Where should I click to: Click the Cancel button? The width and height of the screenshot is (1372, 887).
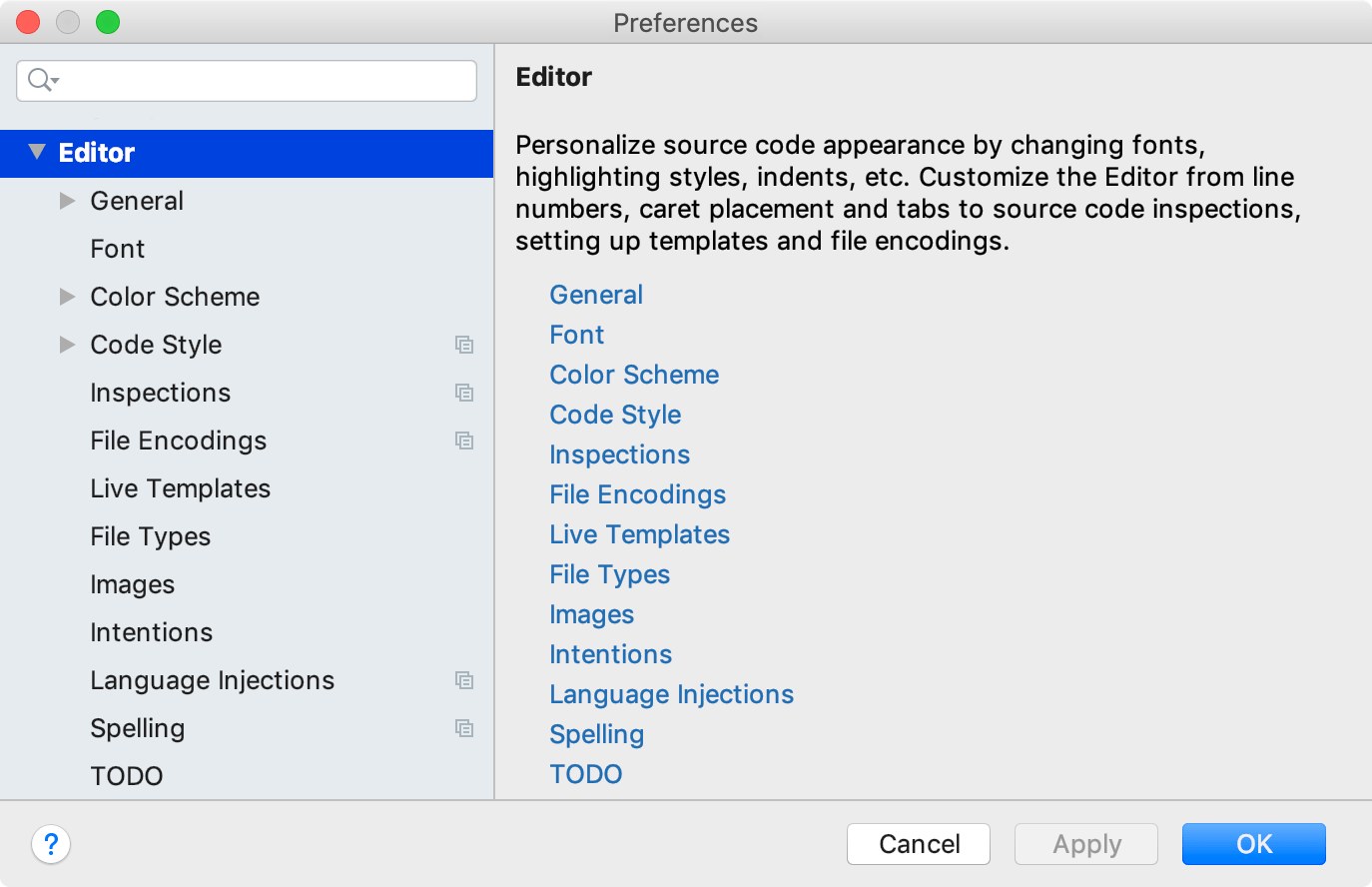coord(918,844)
